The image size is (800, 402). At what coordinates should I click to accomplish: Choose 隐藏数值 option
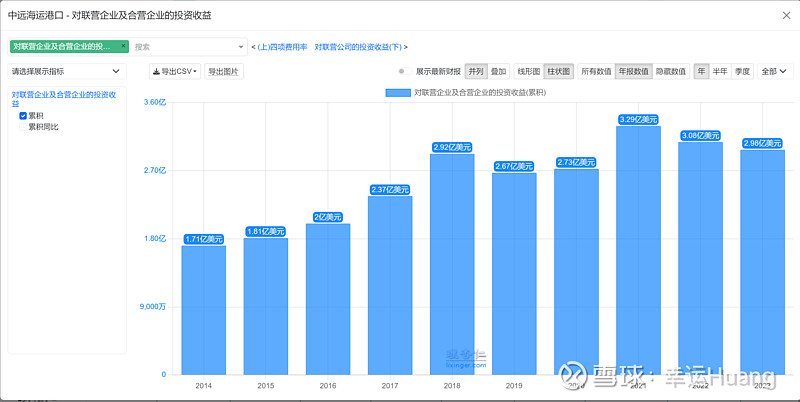[x=670, y=71]
